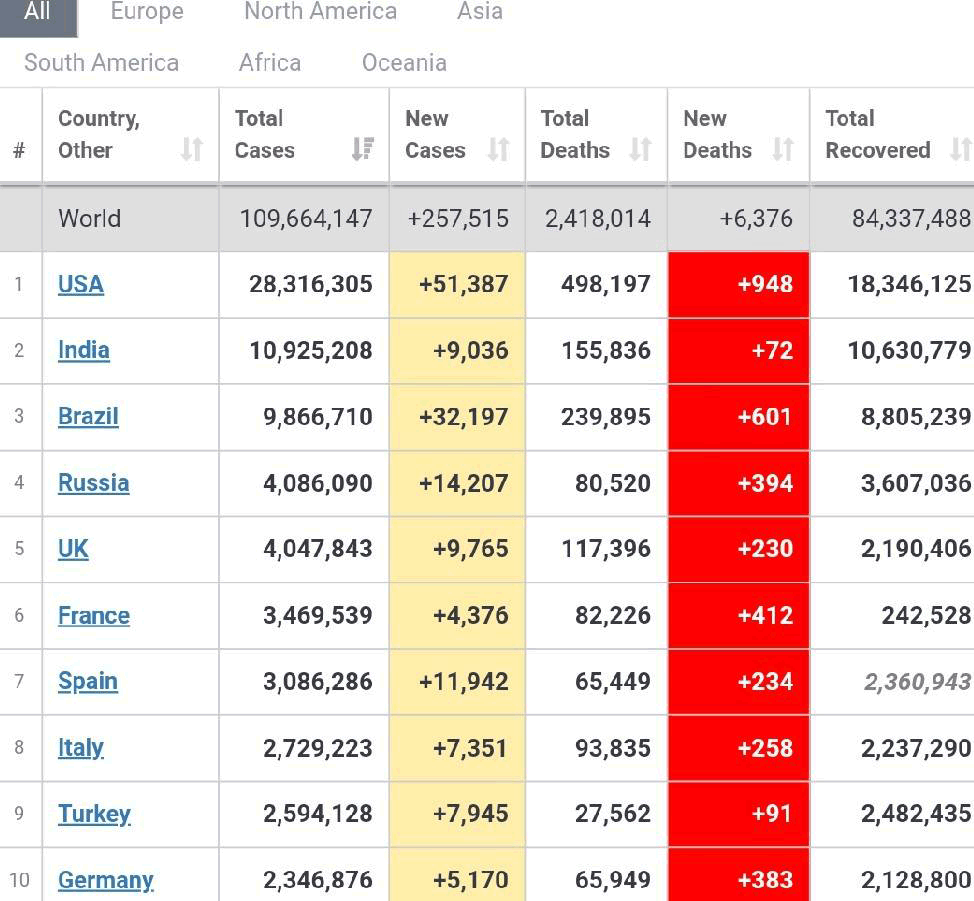Sort by New Deaths arrow icon
The width and height of the screenshot is (974, 901).
click(782, 150)
